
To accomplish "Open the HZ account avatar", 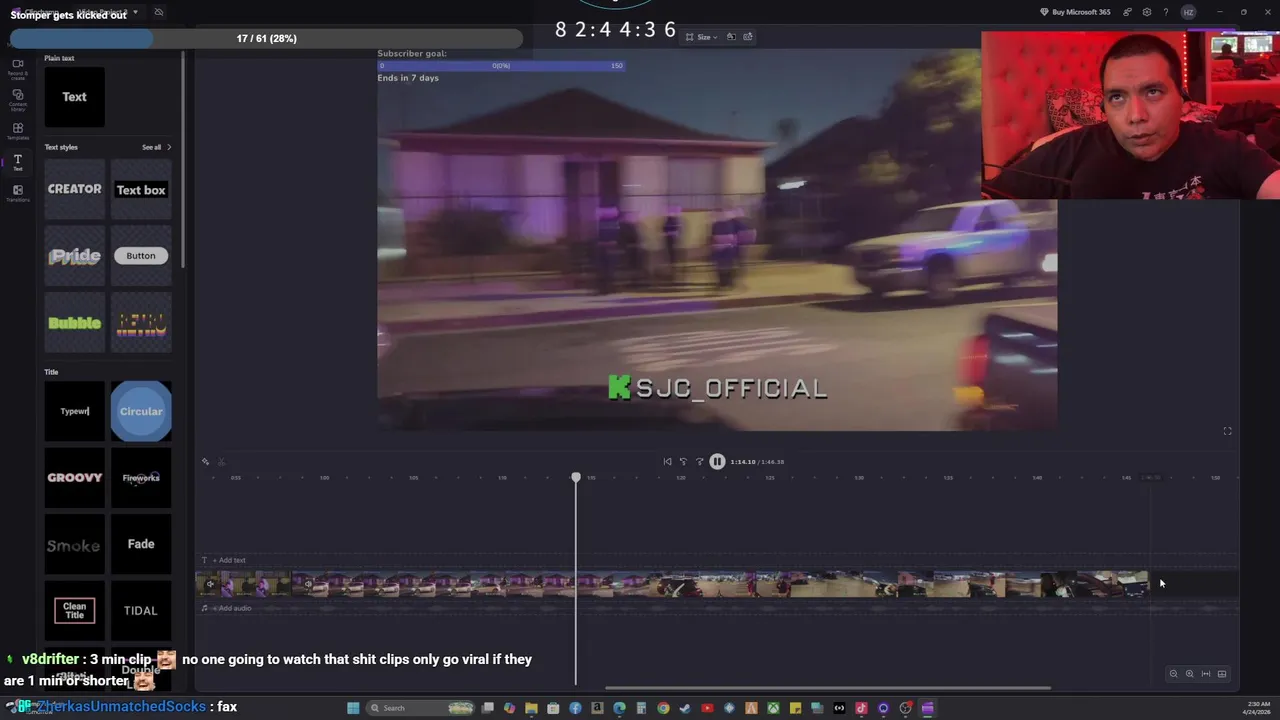I will tap(1188, 12).
